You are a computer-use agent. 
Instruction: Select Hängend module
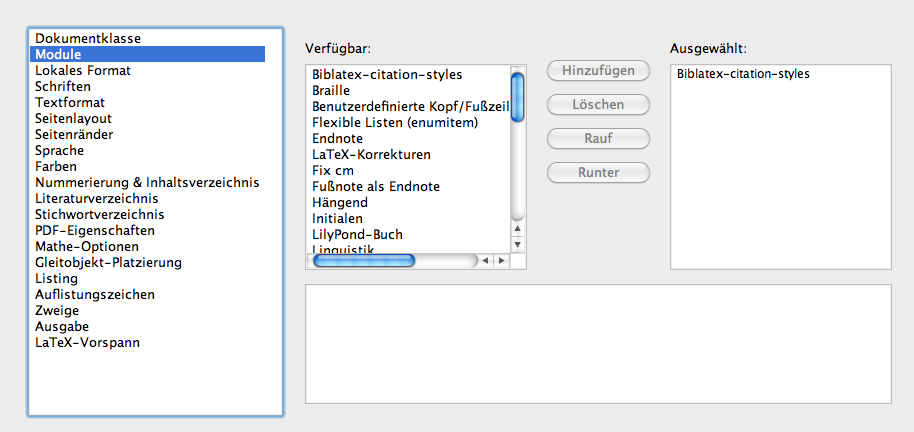point(408,203)
